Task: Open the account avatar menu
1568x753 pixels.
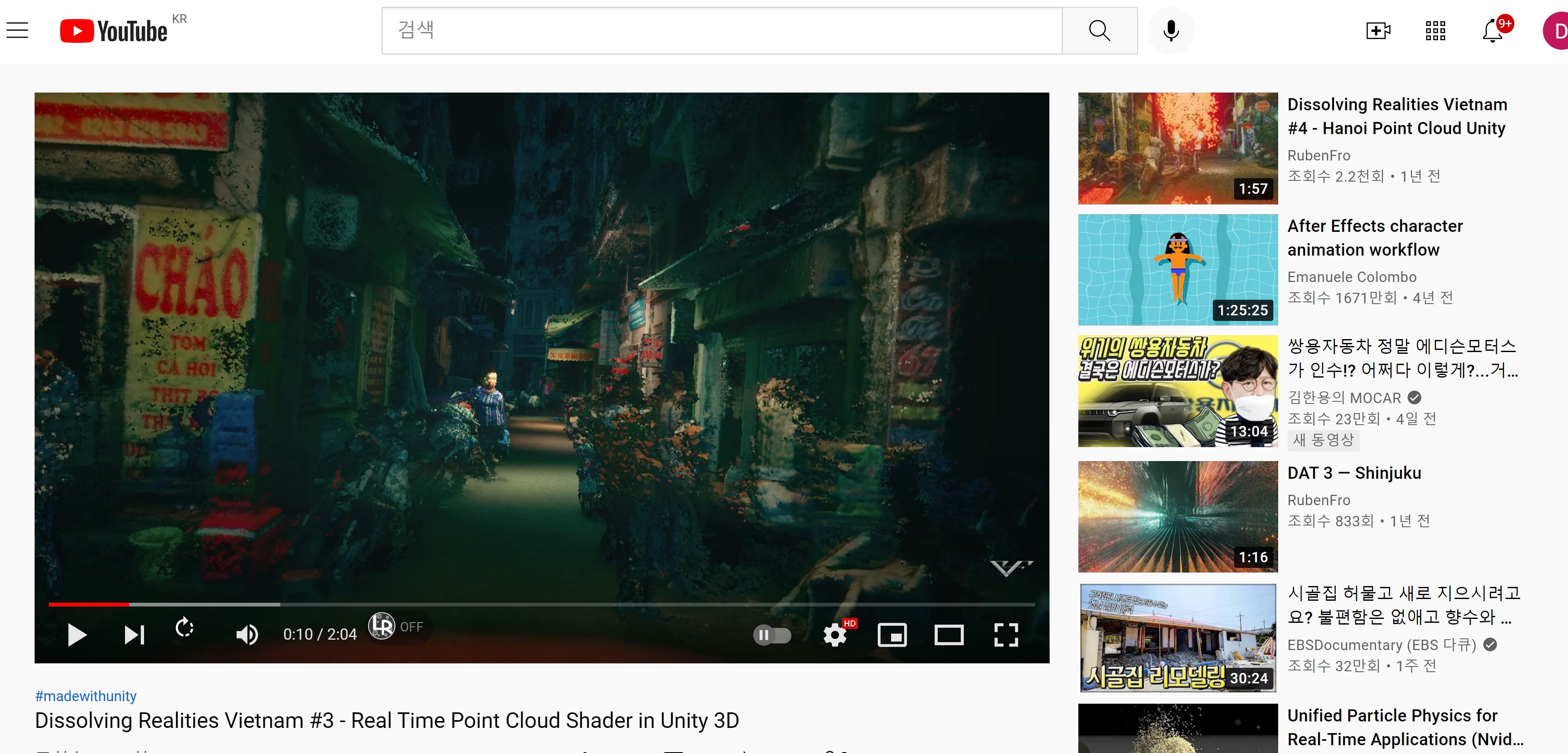Action: coord(1556,30)
